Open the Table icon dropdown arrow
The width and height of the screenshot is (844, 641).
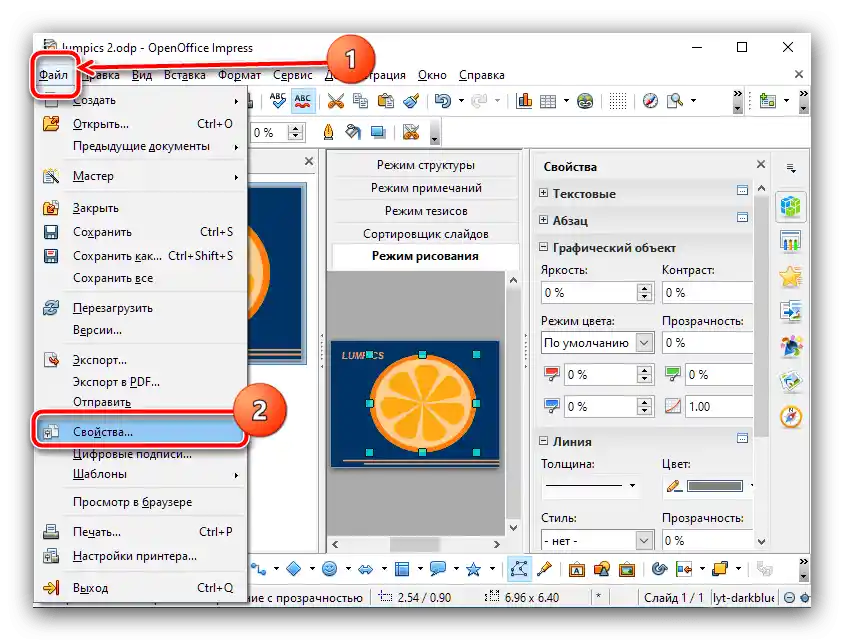[566, 101]
